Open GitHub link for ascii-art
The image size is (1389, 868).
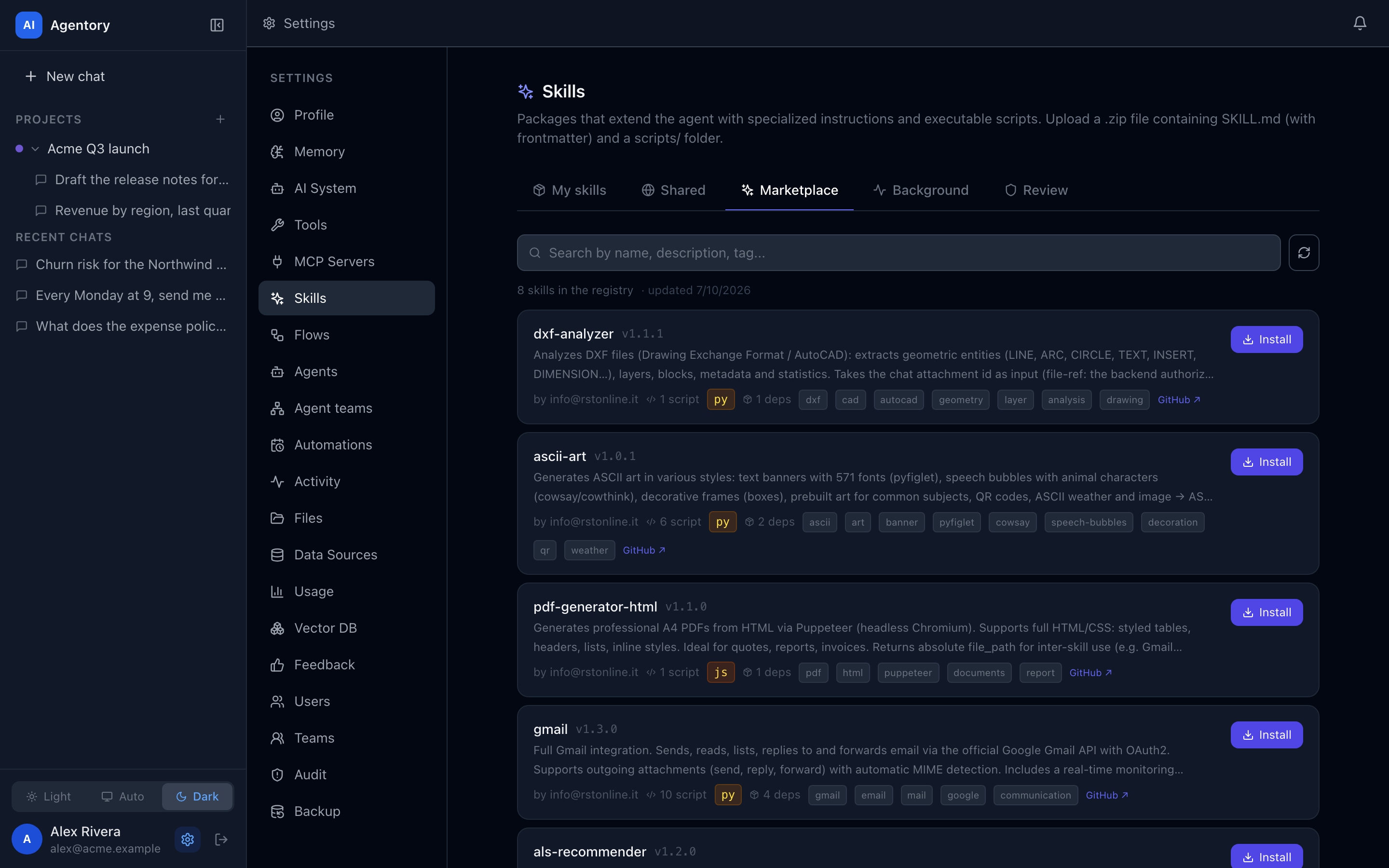coord(643,550)
